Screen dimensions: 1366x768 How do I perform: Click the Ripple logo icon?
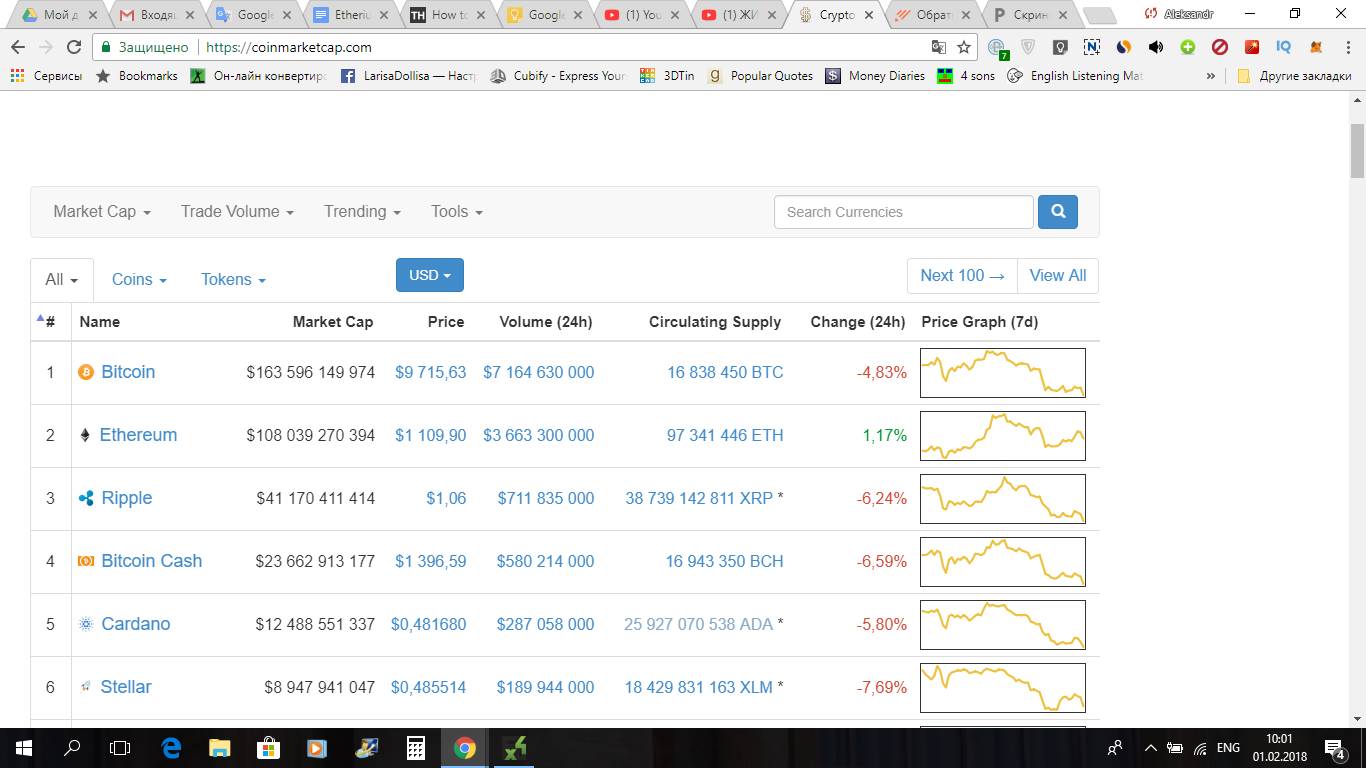[86, 498]
